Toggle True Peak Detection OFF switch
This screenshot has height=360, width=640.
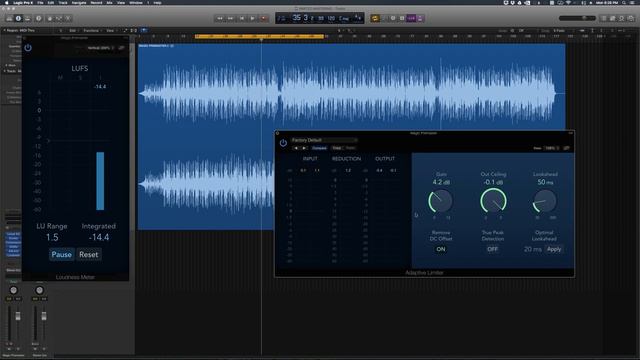coord(493,249)
